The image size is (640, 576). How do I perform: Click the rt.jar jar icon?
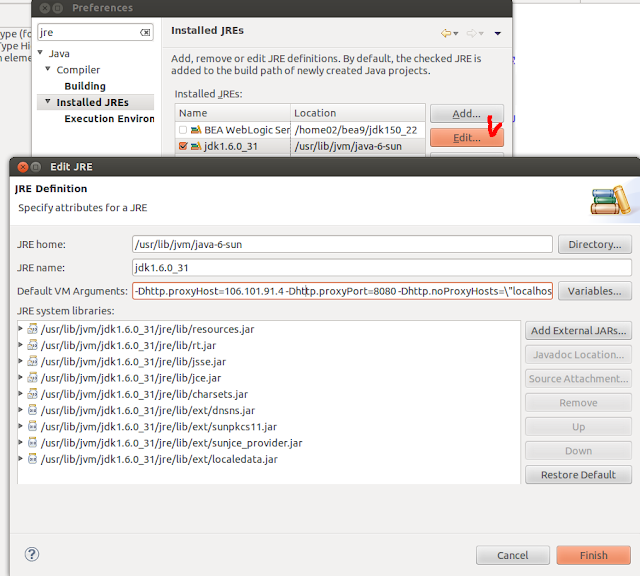[33, 345]
